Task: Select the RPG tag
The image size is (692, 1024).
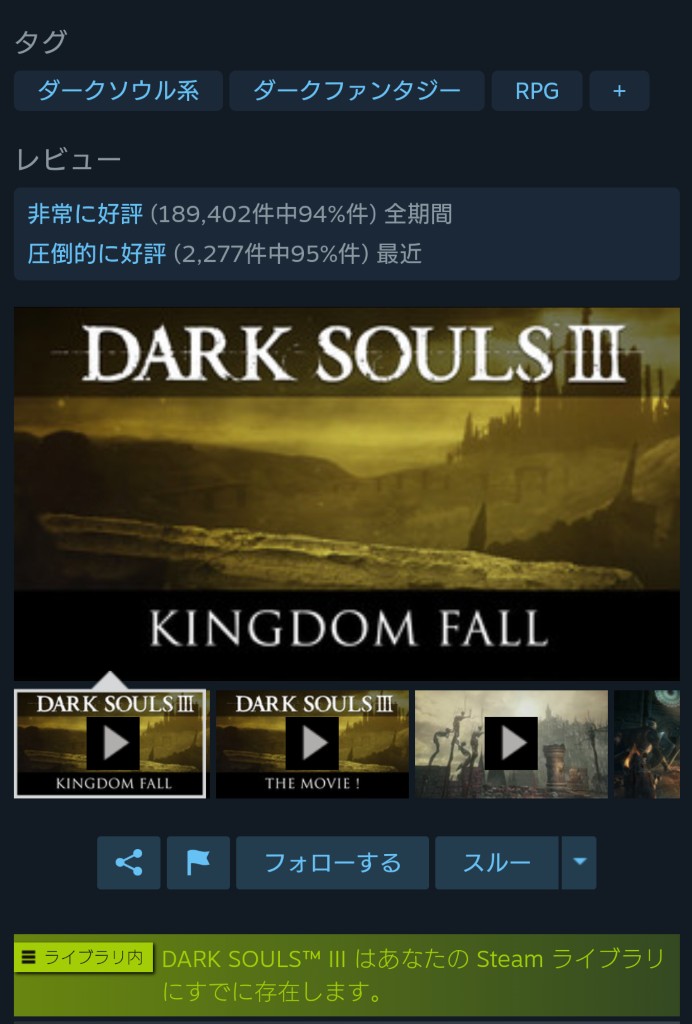Action: [537, 91]
